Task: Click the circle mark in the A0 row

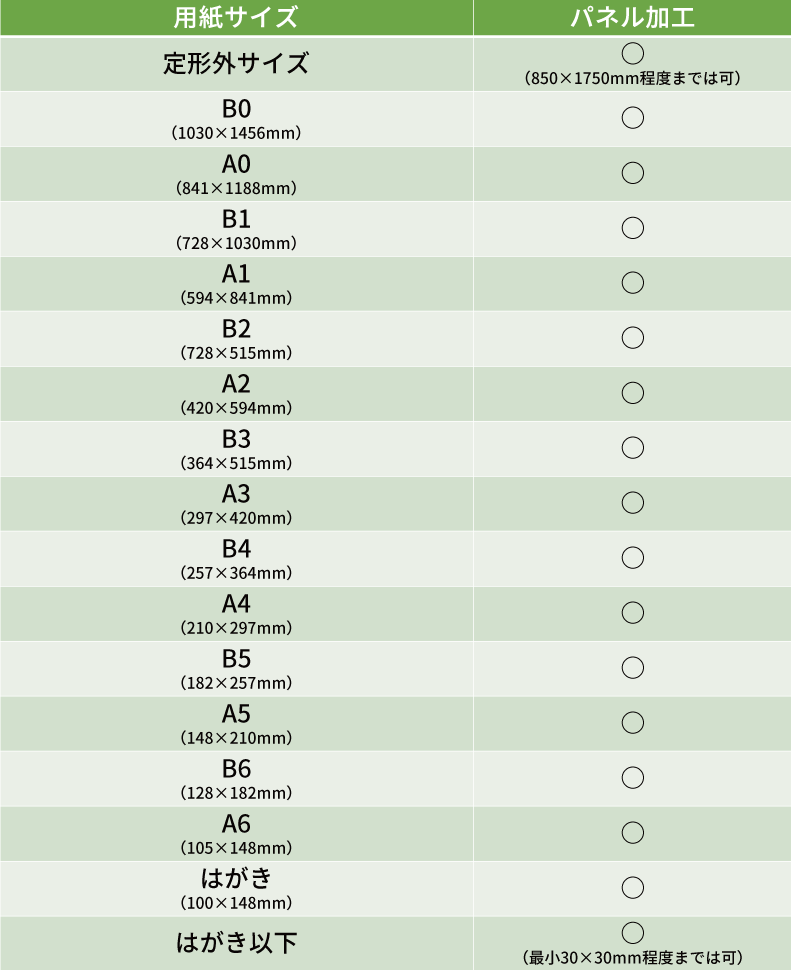Action: coord(632,173)
